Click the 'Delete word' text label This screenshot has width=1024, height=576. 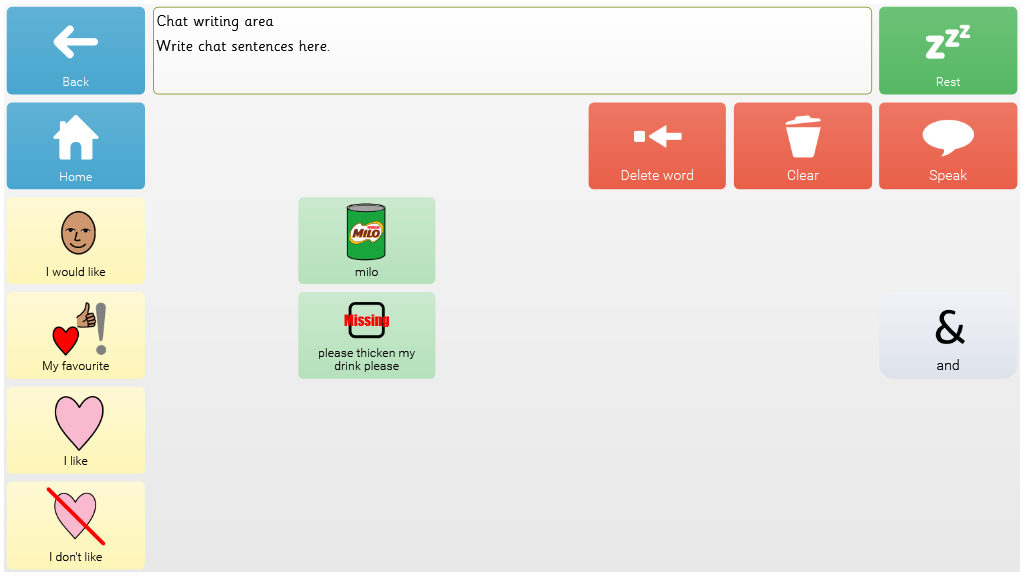pos(657,175)
